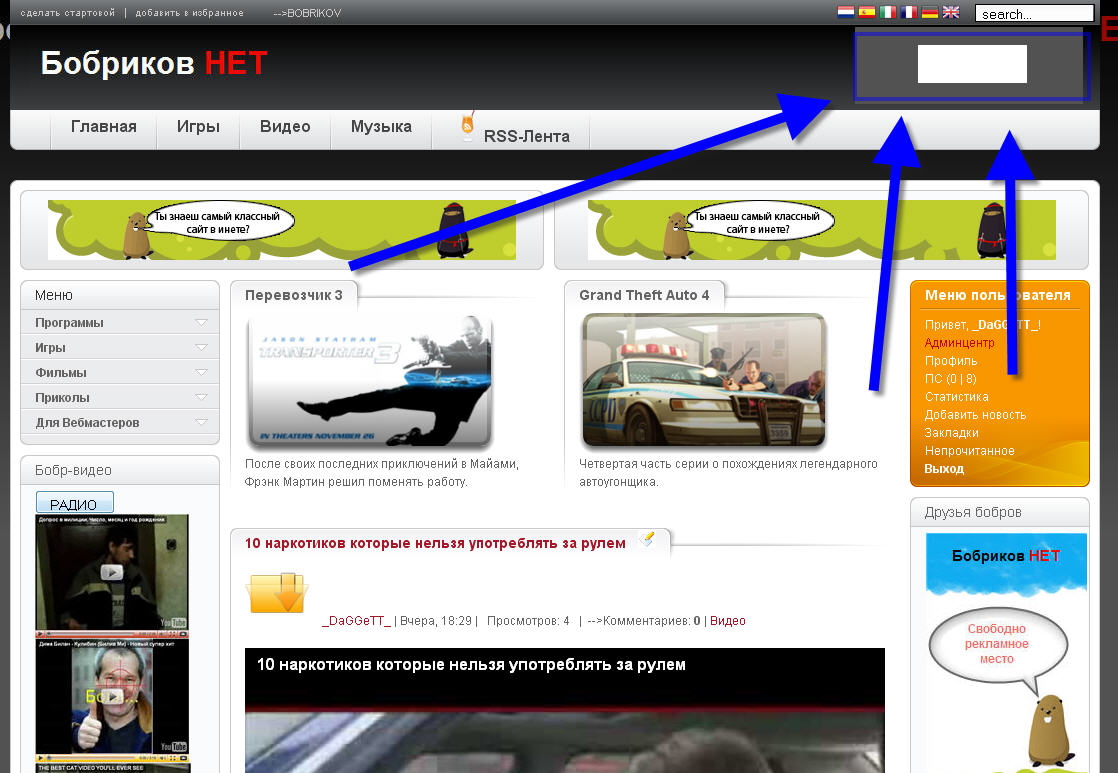Click the 'добавить в избранное' link

point(190,13)
